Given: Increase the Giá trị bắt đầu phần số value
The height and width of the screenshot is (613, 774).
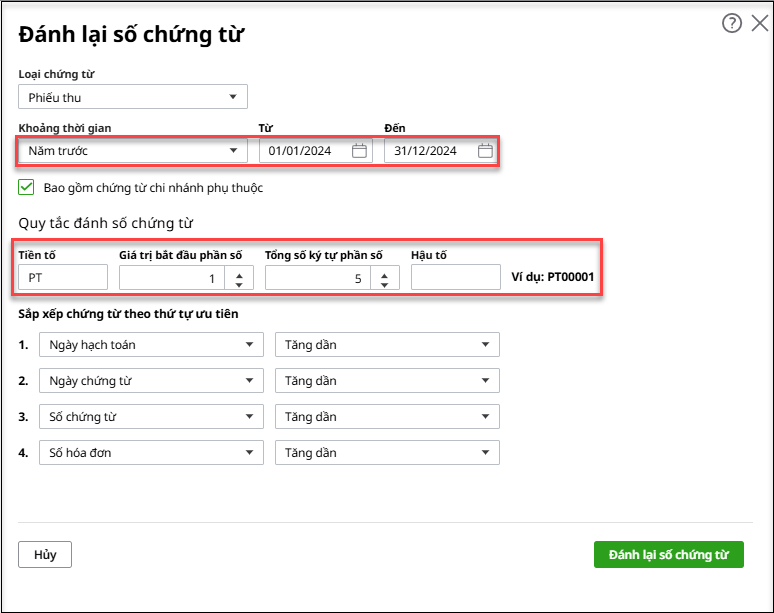Looking at the screenshot, I should click(x=239, y=272).
